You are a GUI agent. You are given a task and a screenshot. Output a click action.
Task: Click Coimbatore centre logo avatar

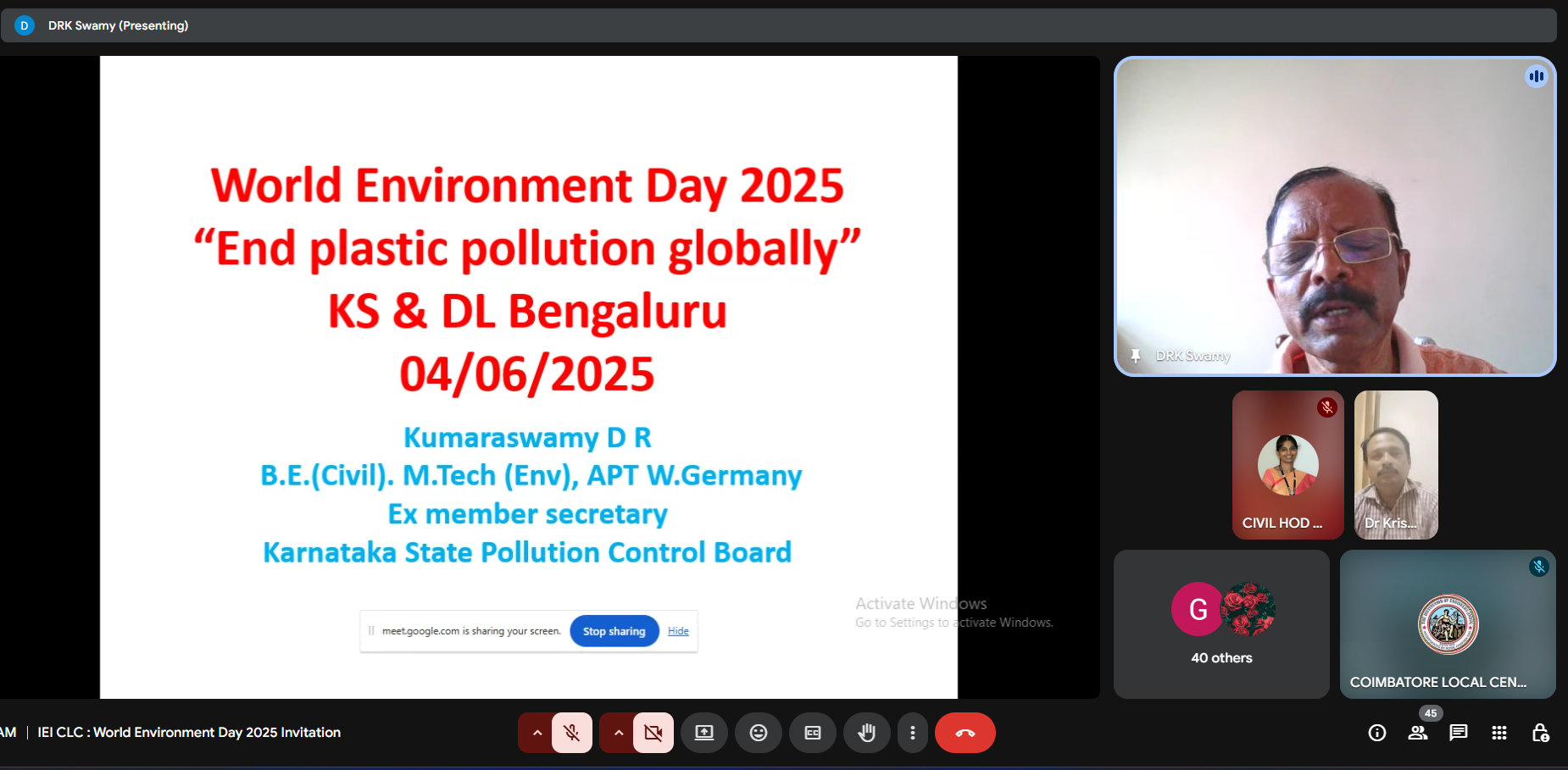pyautogui.click(x=1448, y=624)
